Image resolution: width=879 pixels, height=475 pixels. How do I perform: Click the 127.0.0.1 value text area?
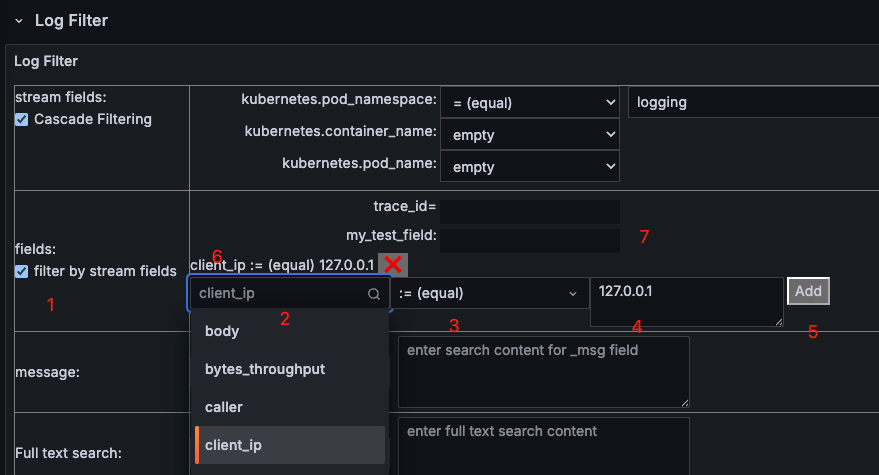(686, 301)
